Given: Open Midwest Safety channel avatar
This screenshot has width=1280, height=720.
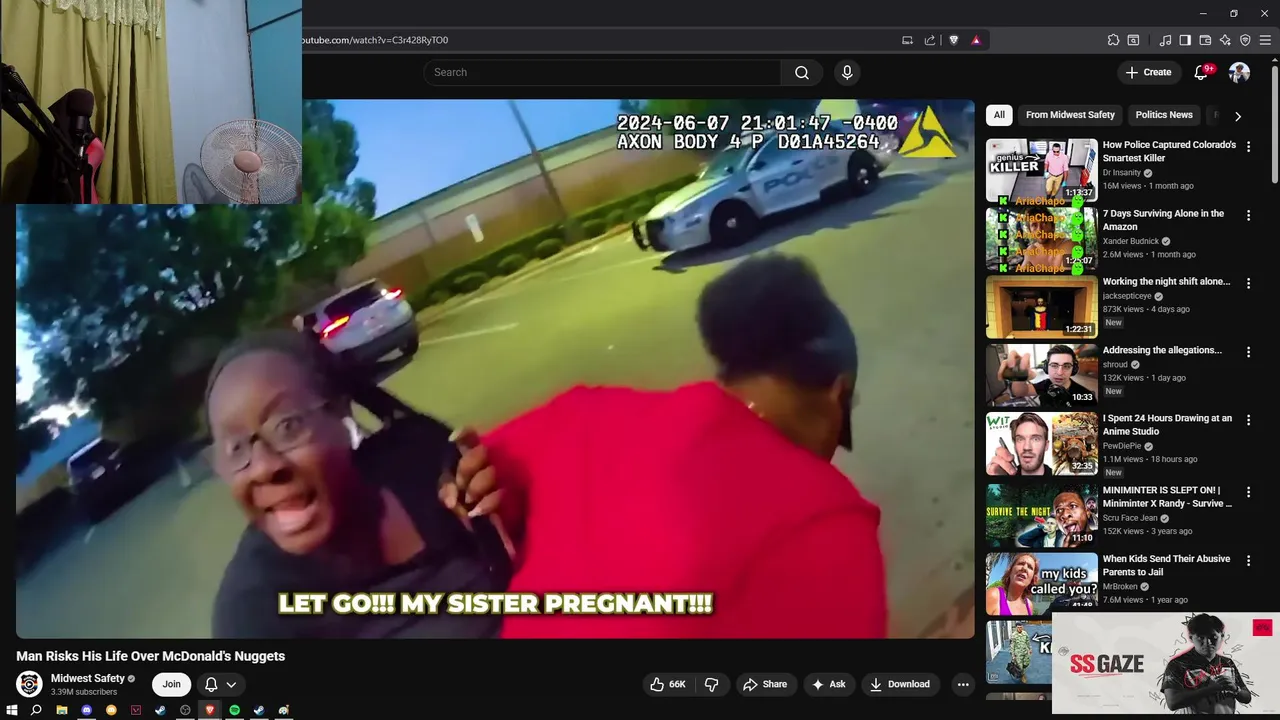Looking at the screenshot, I should [29, 684].
